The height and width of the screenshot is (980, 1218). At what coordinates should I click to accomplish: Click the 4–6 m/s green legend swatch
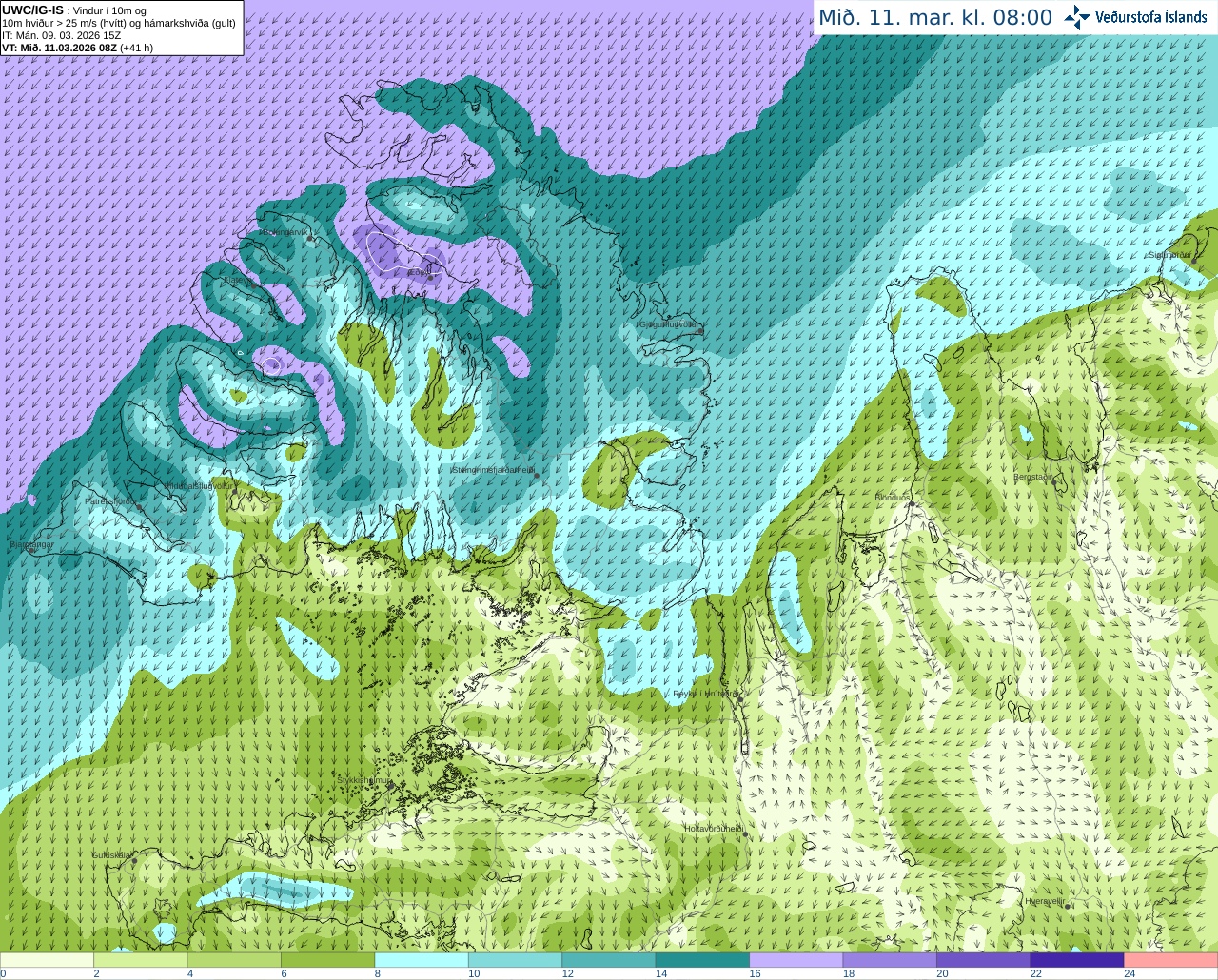pyautogui.click(x=234, y=960)
